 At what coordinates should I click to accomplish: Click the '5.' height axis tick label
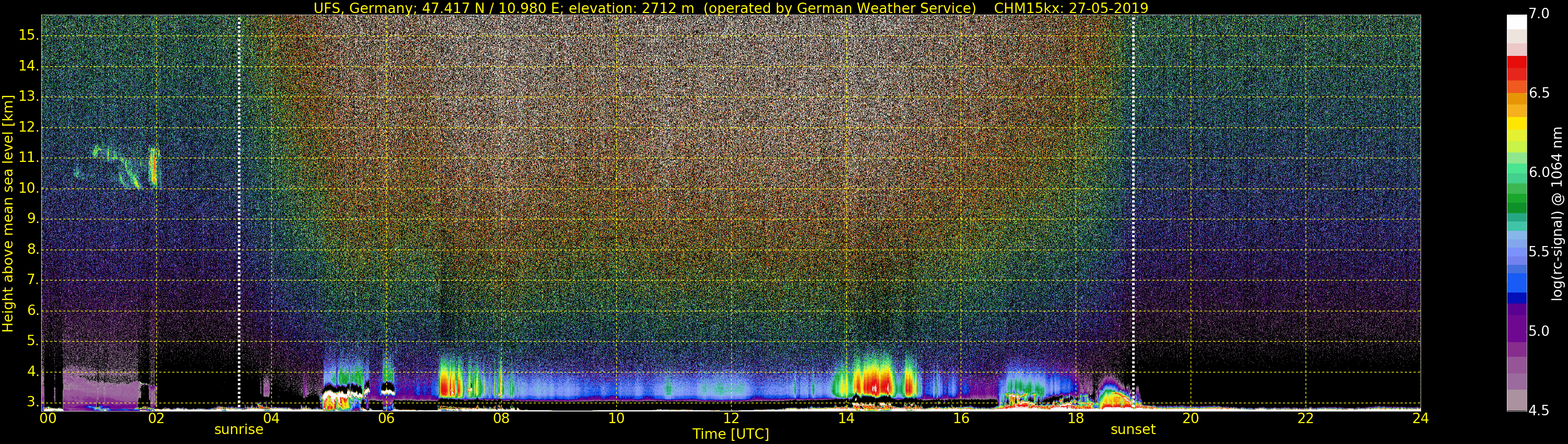pyautogui.click(x=32, y=341)
